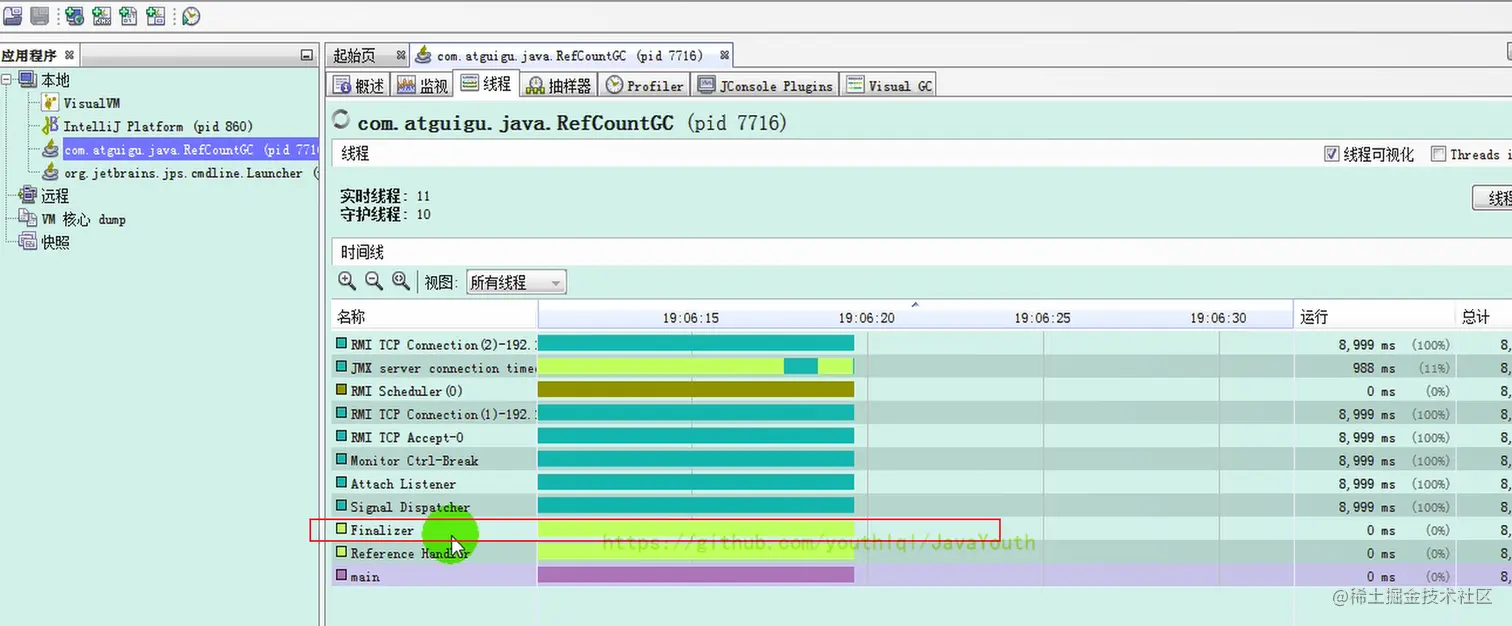Open the Visual GC tab
Viewport: 1512px width, 626px height.
click(x=889, y=85)
